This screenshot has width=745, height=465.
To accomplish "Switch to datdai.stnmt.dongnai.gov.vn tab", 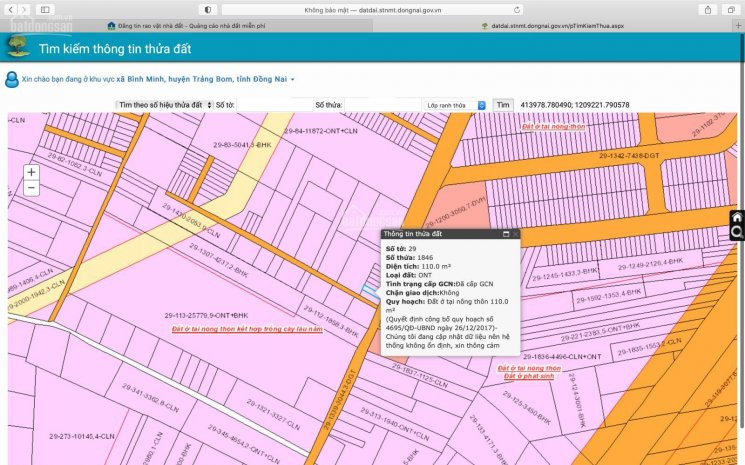I will click(553, 26).
